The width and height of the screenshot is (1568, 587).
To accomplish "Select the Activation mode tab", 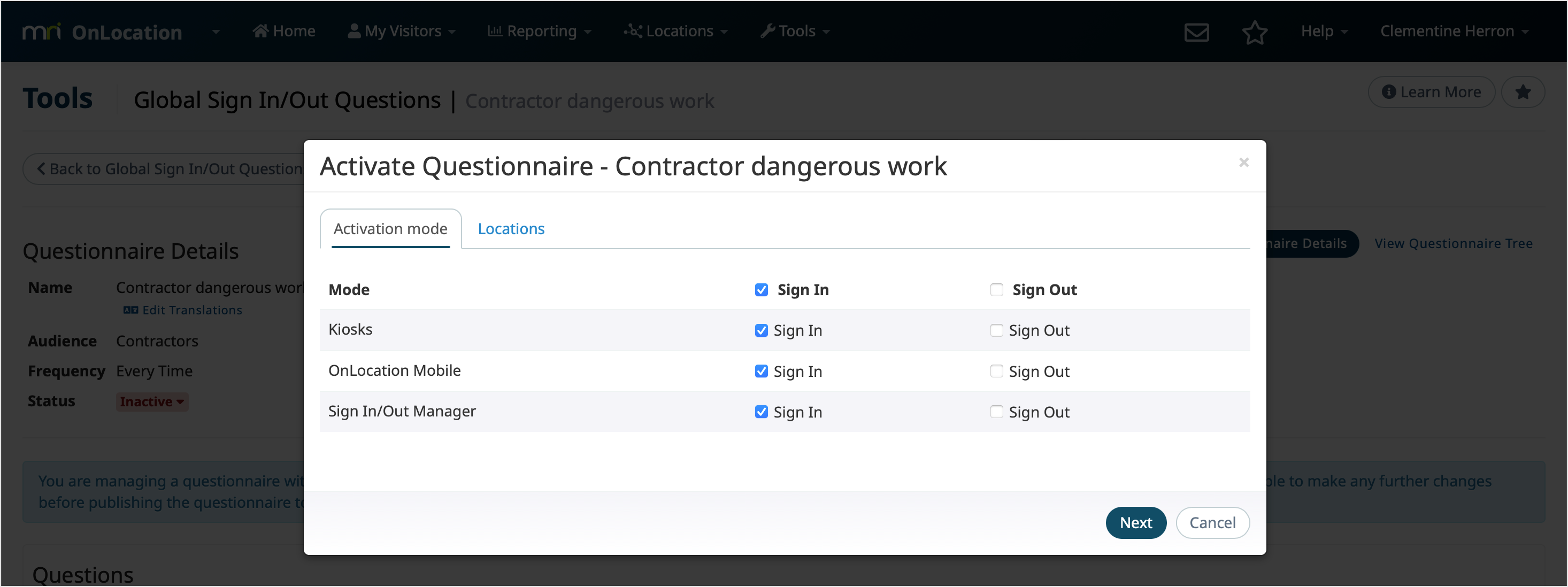I will click(x=390, y=229).
